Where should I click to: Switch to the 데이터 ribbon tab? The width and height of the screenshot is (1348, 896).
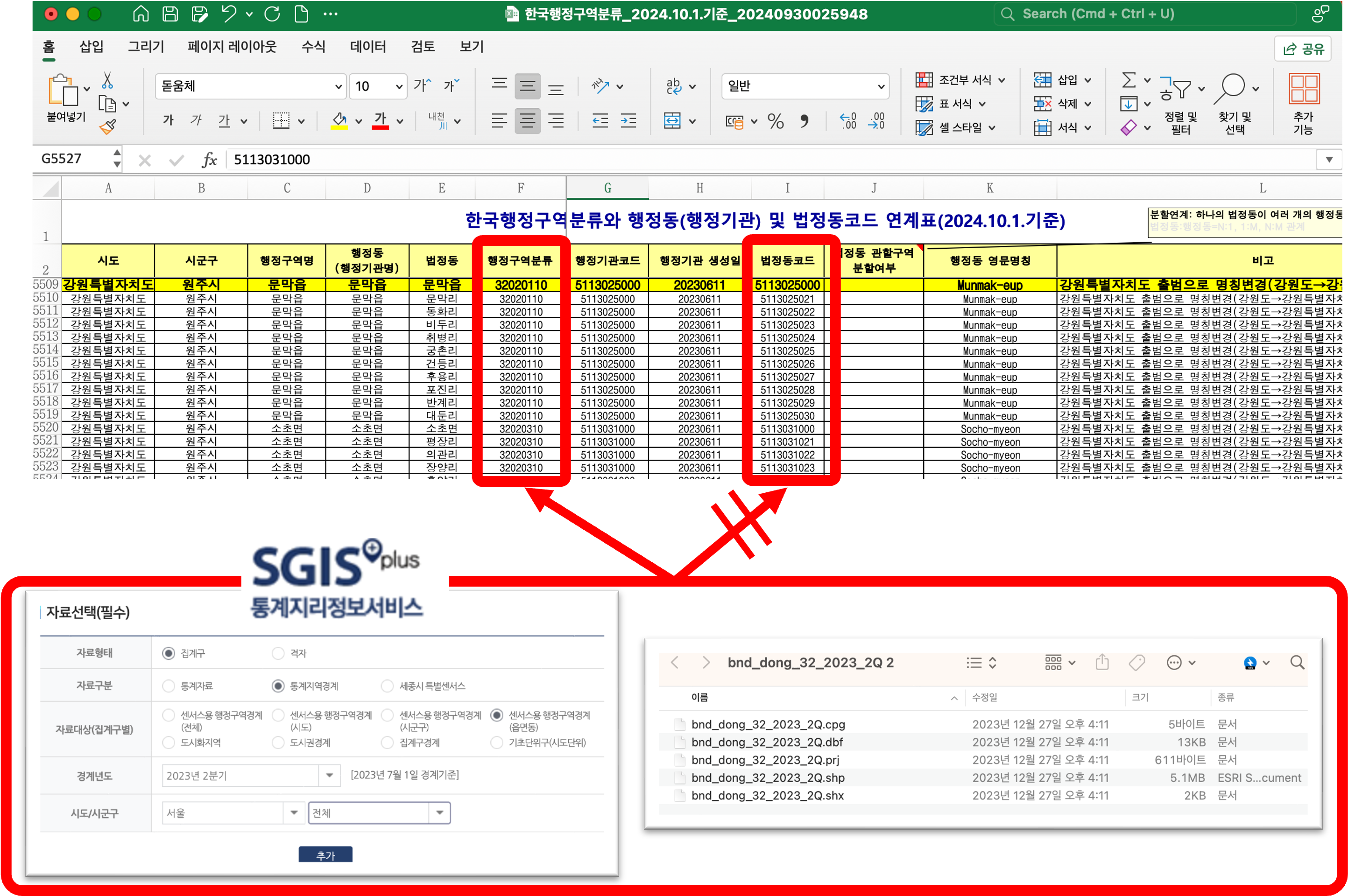[367, 46]
